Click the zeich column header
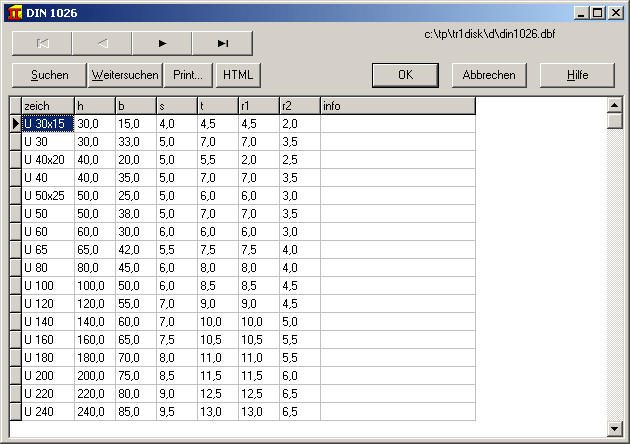 tap(47, 106)
